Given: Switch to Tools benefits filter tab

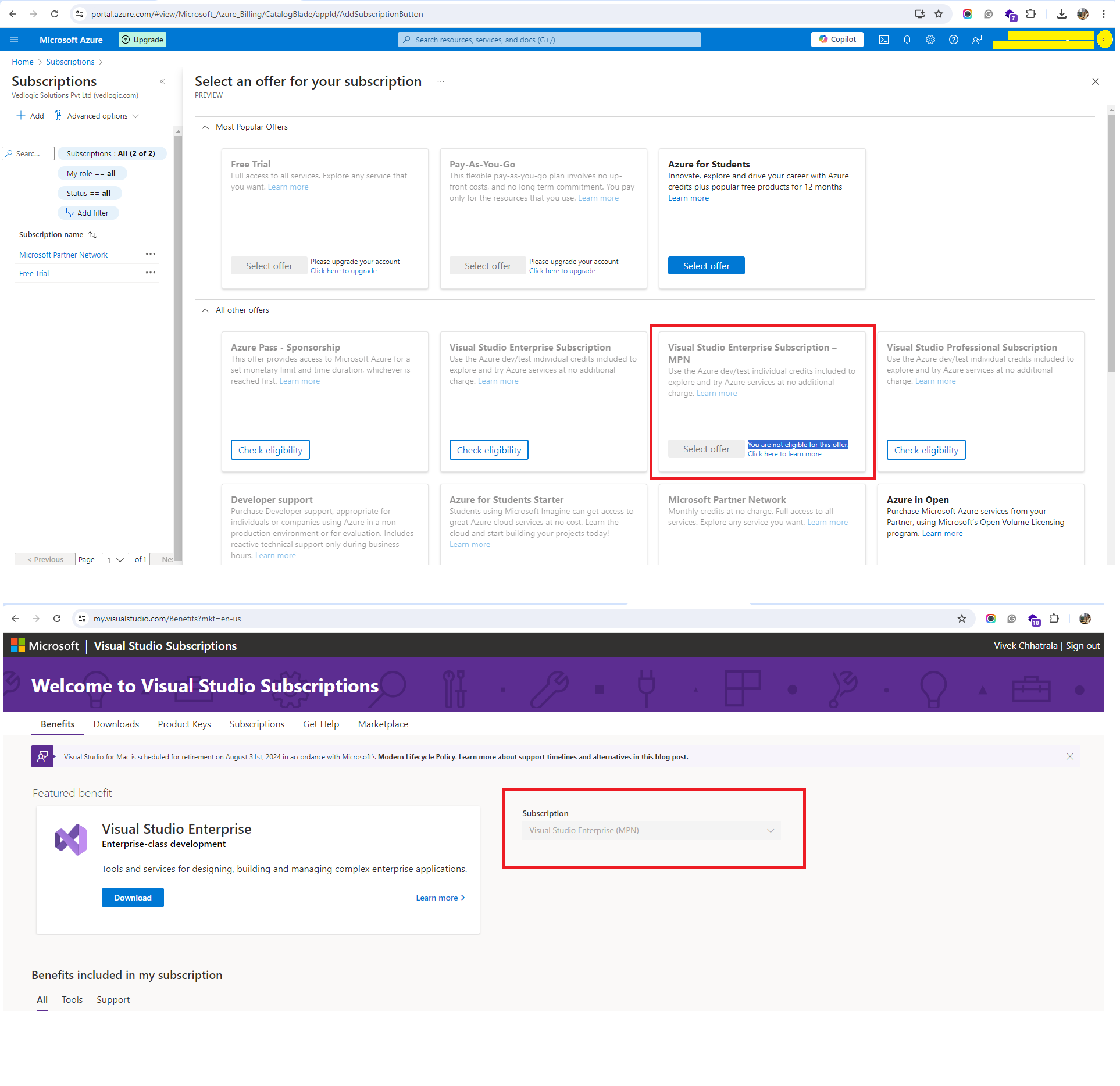Looking at the screenshot, I should (x=72, y=999).
